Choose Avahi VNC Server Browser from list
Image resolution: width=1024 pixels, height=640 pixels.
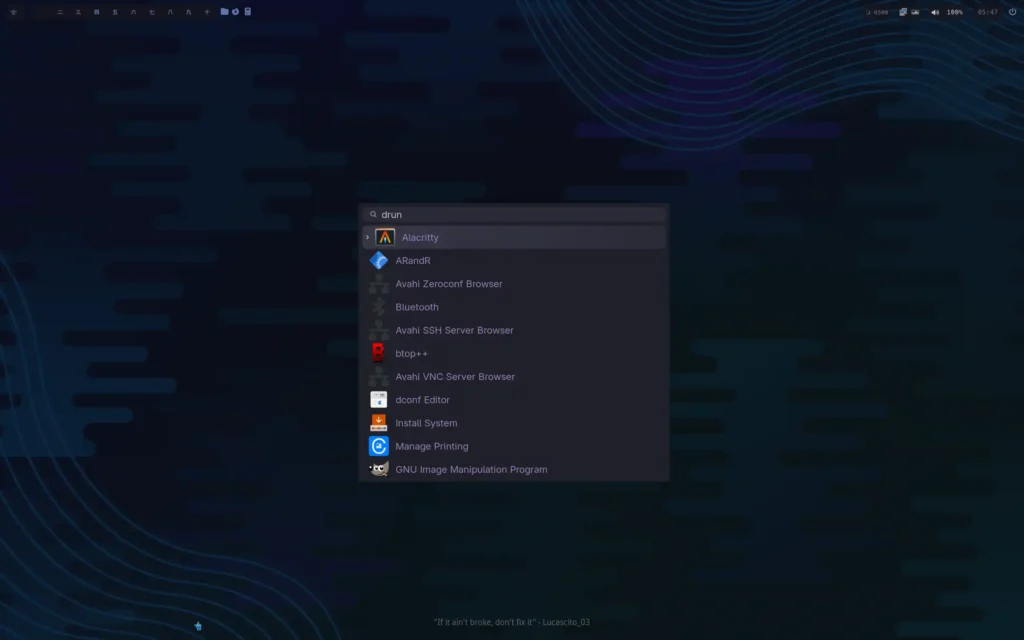click(455, 377)
